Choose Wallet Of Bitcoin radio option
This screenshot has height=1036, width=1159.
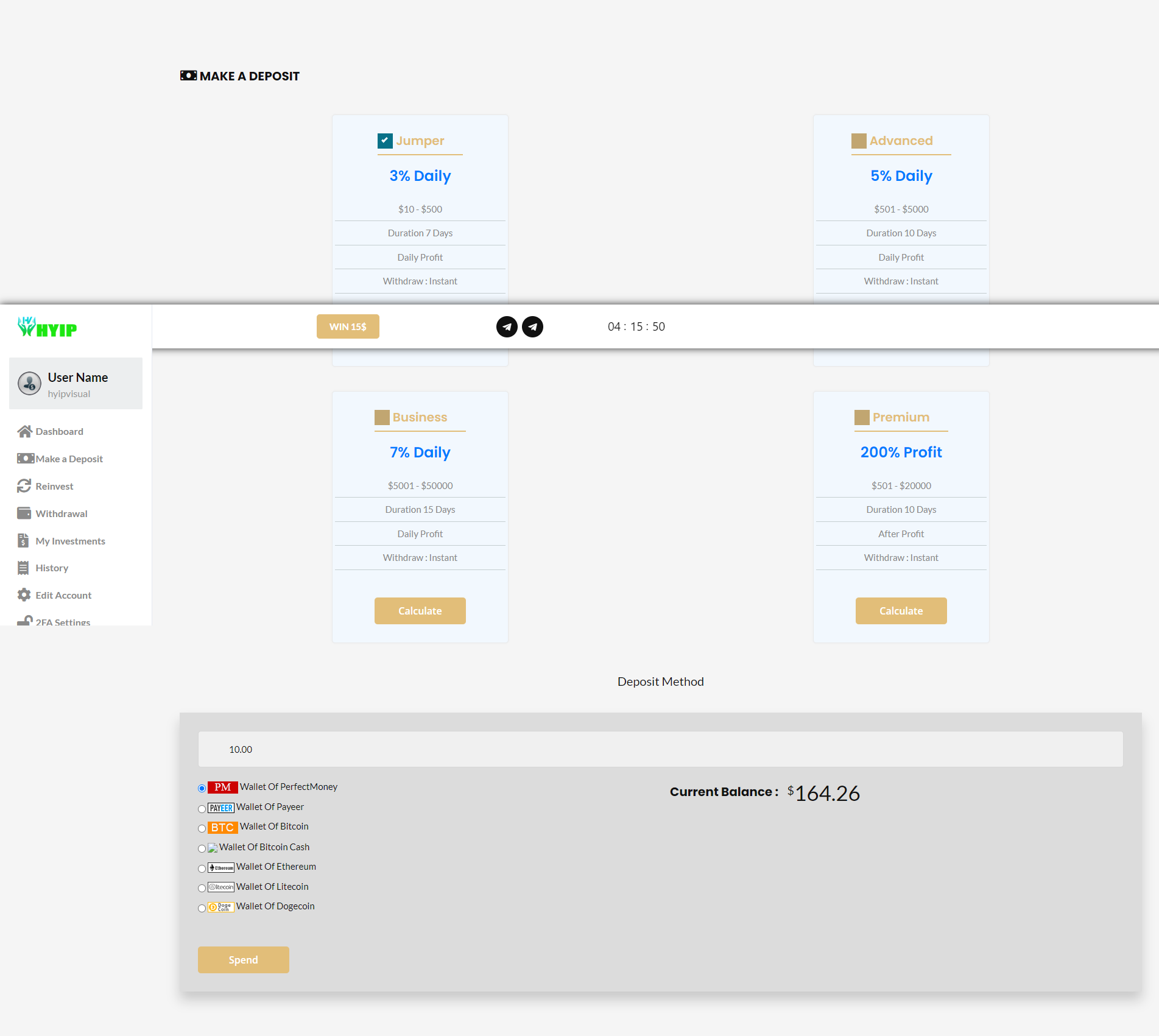(x=202, y=828)
